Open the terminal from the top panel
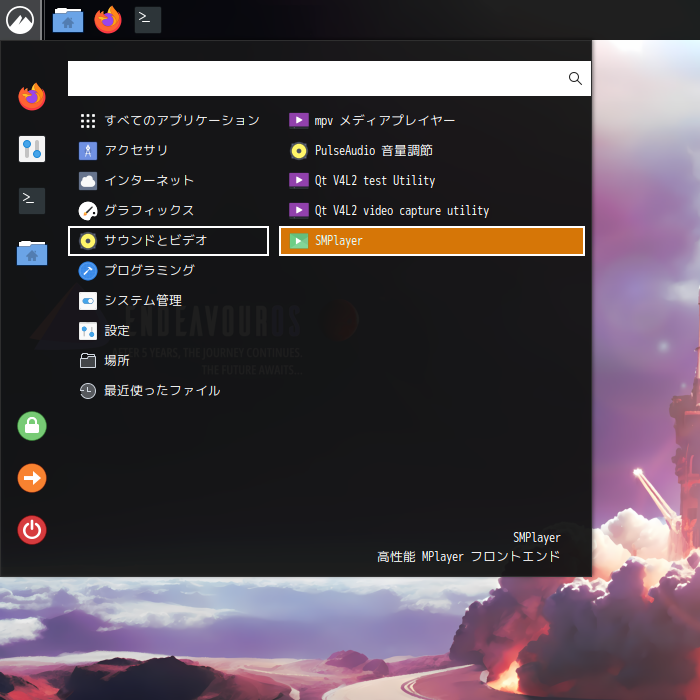The width and height of the screenshot is (700, 700). click(x=148, y=20)
